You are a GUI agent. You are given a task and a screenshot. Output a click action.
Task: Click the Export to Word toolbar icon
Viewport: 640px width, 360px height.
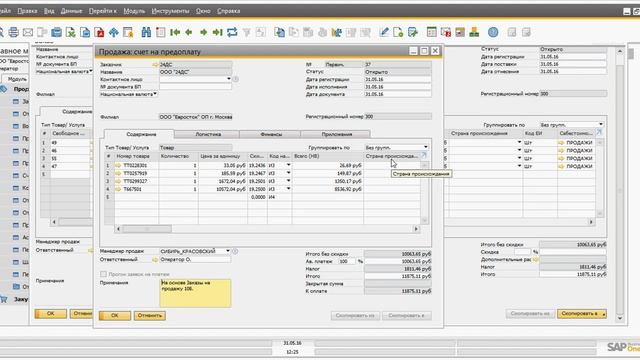(x=85, y=32)
